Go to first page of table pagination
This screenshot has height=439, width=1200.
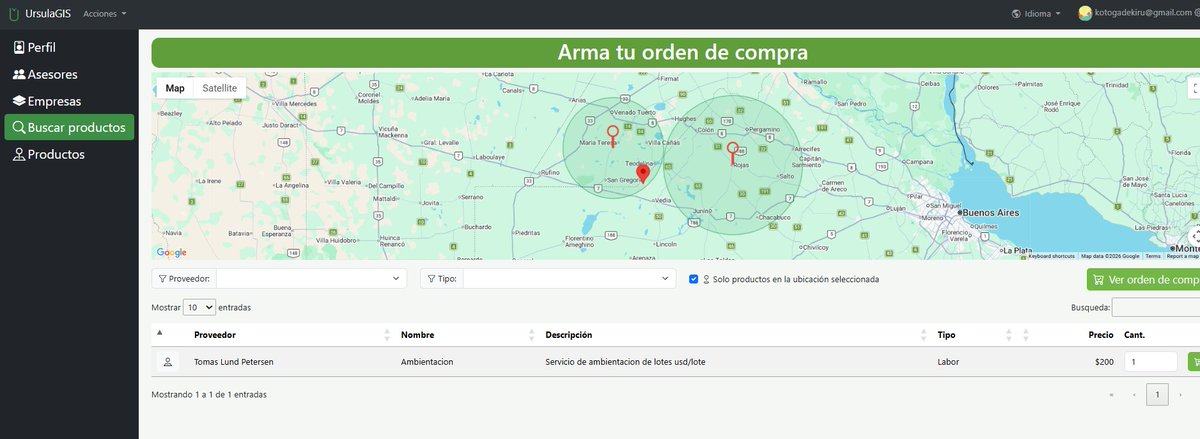pos(1110,395)
